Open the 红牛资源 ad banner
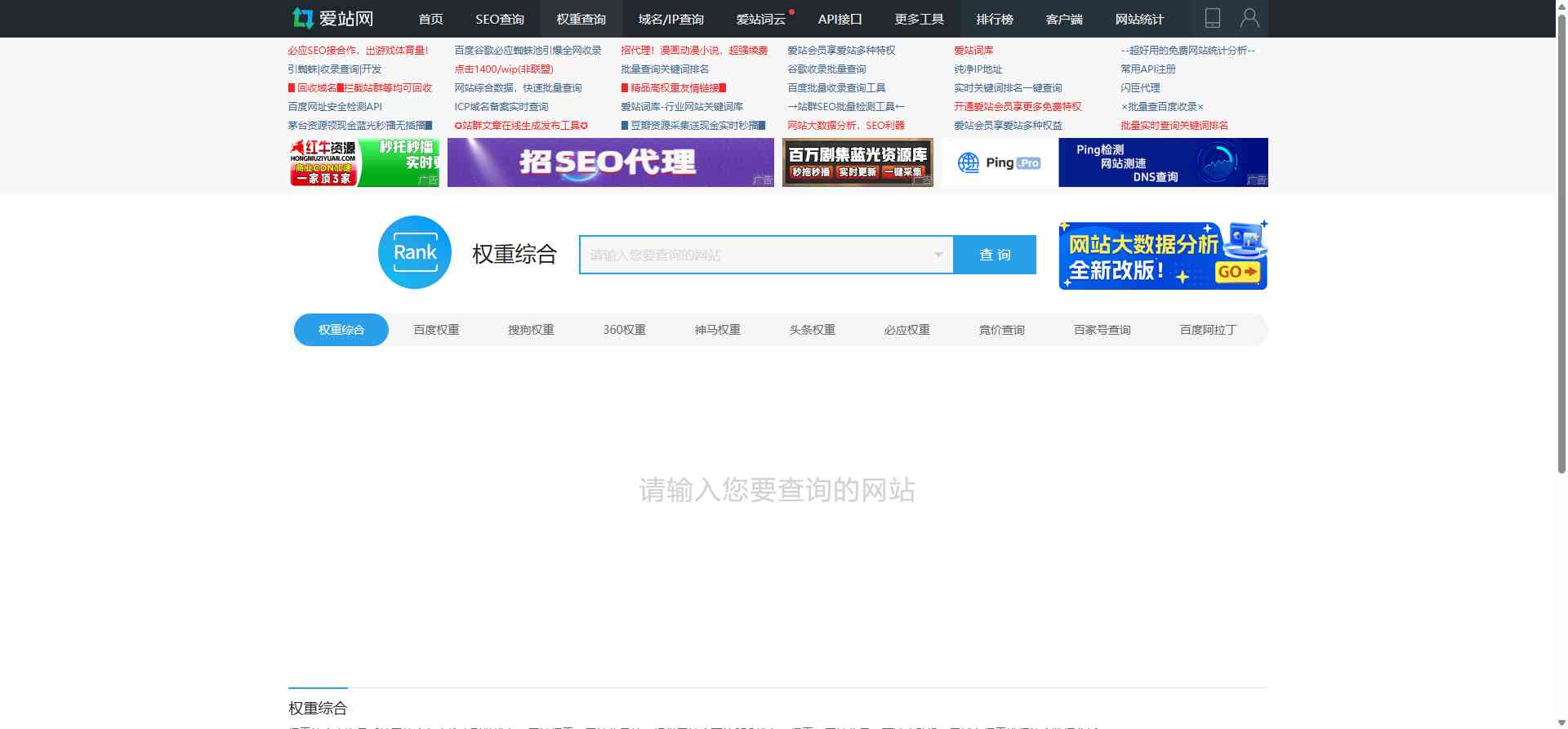This screenshot has height=729, width=1568. click(364, 162)
